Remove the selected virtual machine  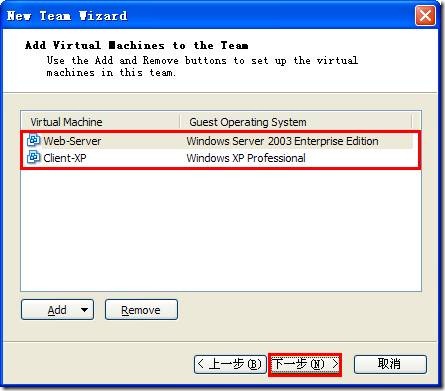click(x=141, y=310)
